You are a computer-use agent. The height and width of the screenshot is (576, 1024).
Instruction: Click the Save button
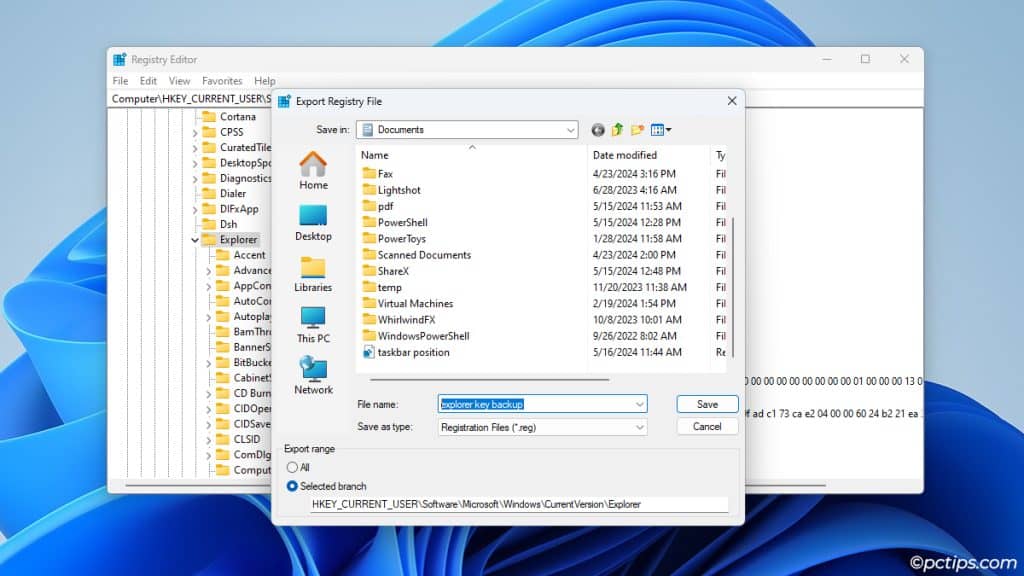pos(706,403)
